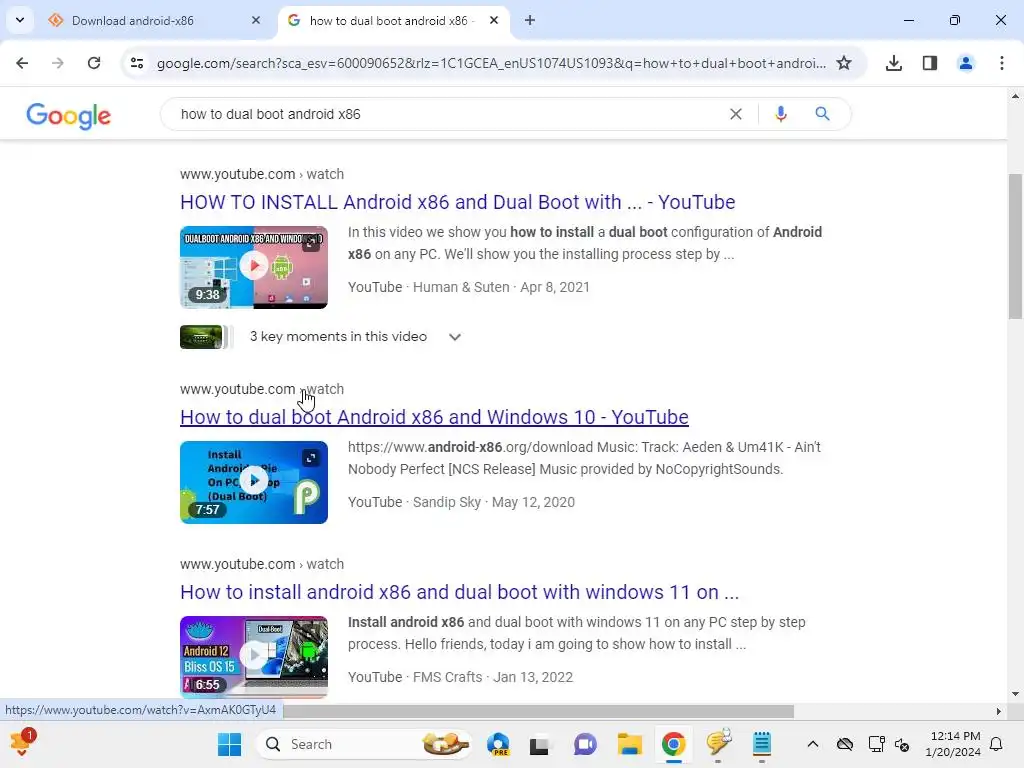Open clock showing 12:14 PM
Viewport: 1024px width, 768px height.
pos(953,744)
